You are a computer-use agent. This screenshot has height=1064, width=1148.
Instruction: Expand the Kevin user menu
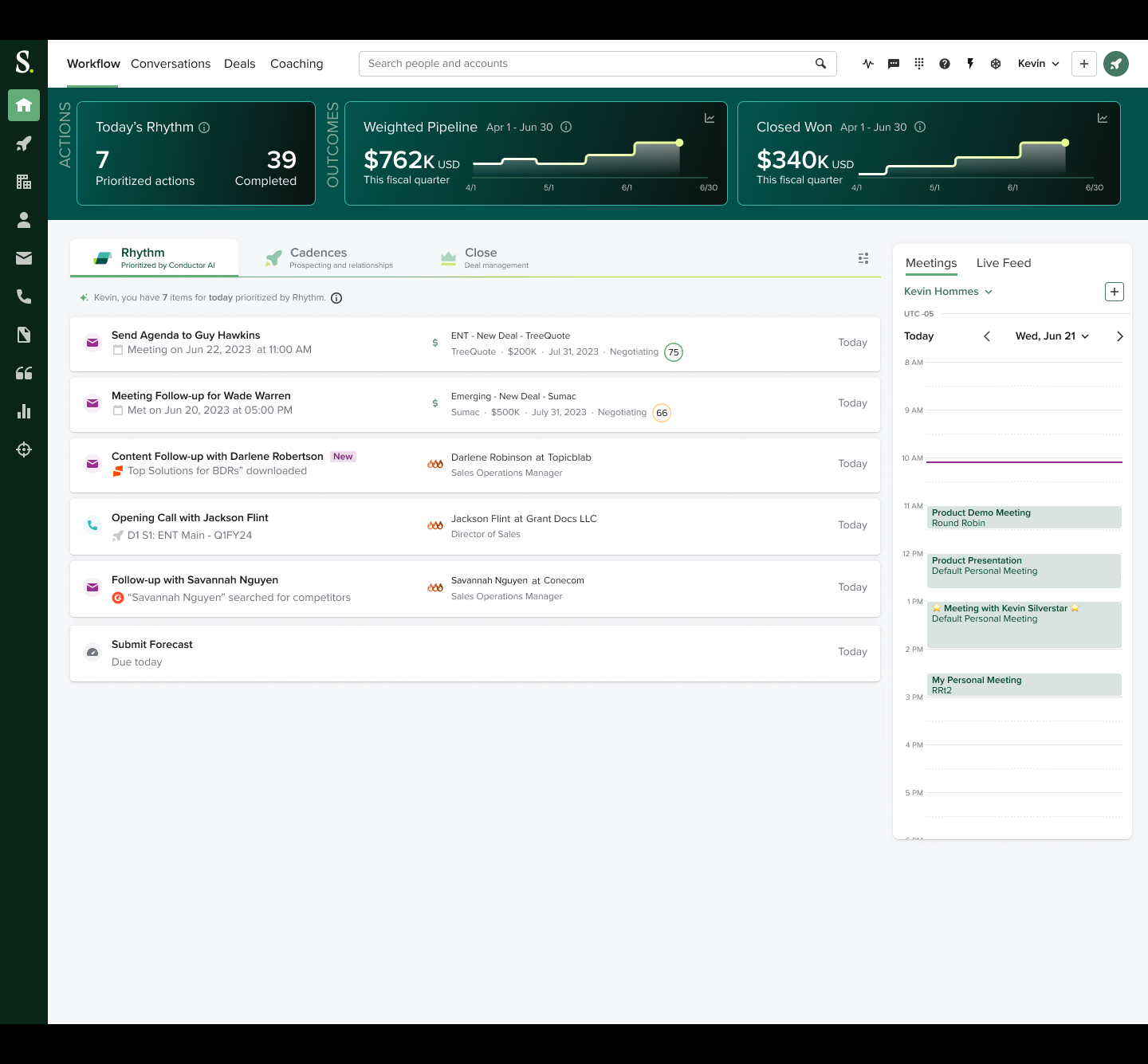point(1038,64)
